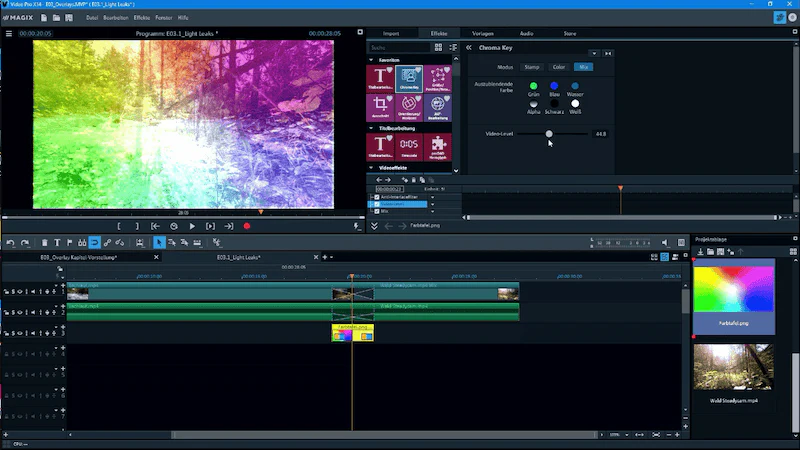Click the new project page icon
This screenshot has height=450, width=800.
coord(44,18)
